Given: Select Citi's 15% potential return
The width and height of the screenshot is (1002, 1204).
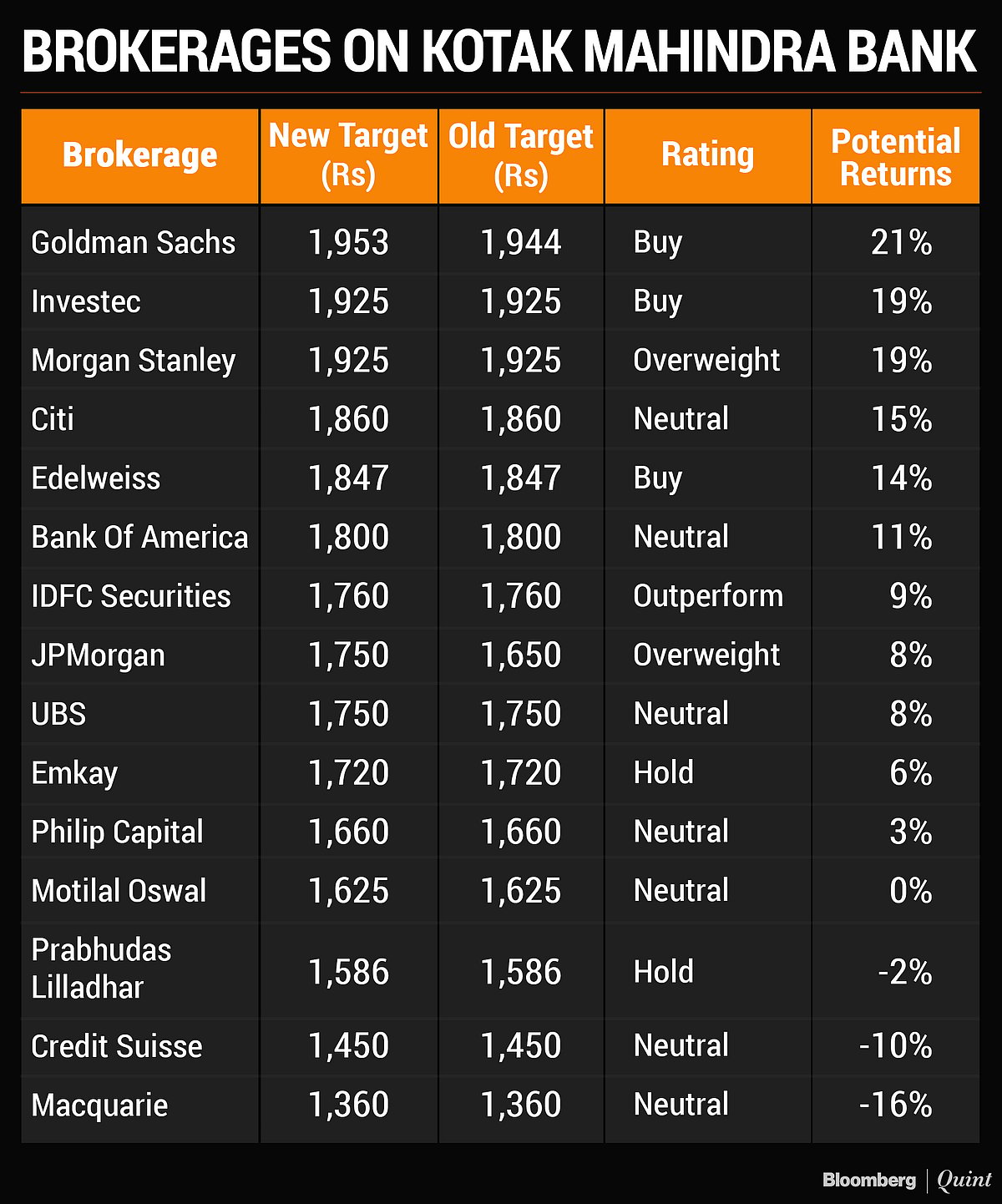Looking at the screenshot, I should click(902, 419).
